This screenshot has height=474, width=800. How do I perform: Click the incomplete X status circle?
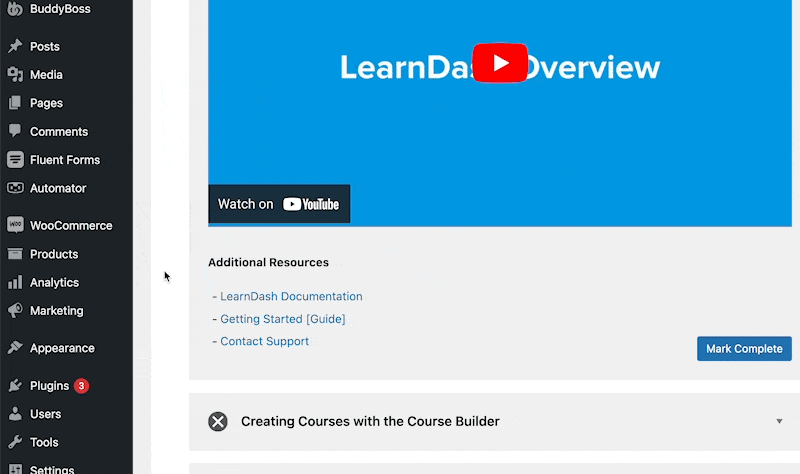tap(218, 422)
